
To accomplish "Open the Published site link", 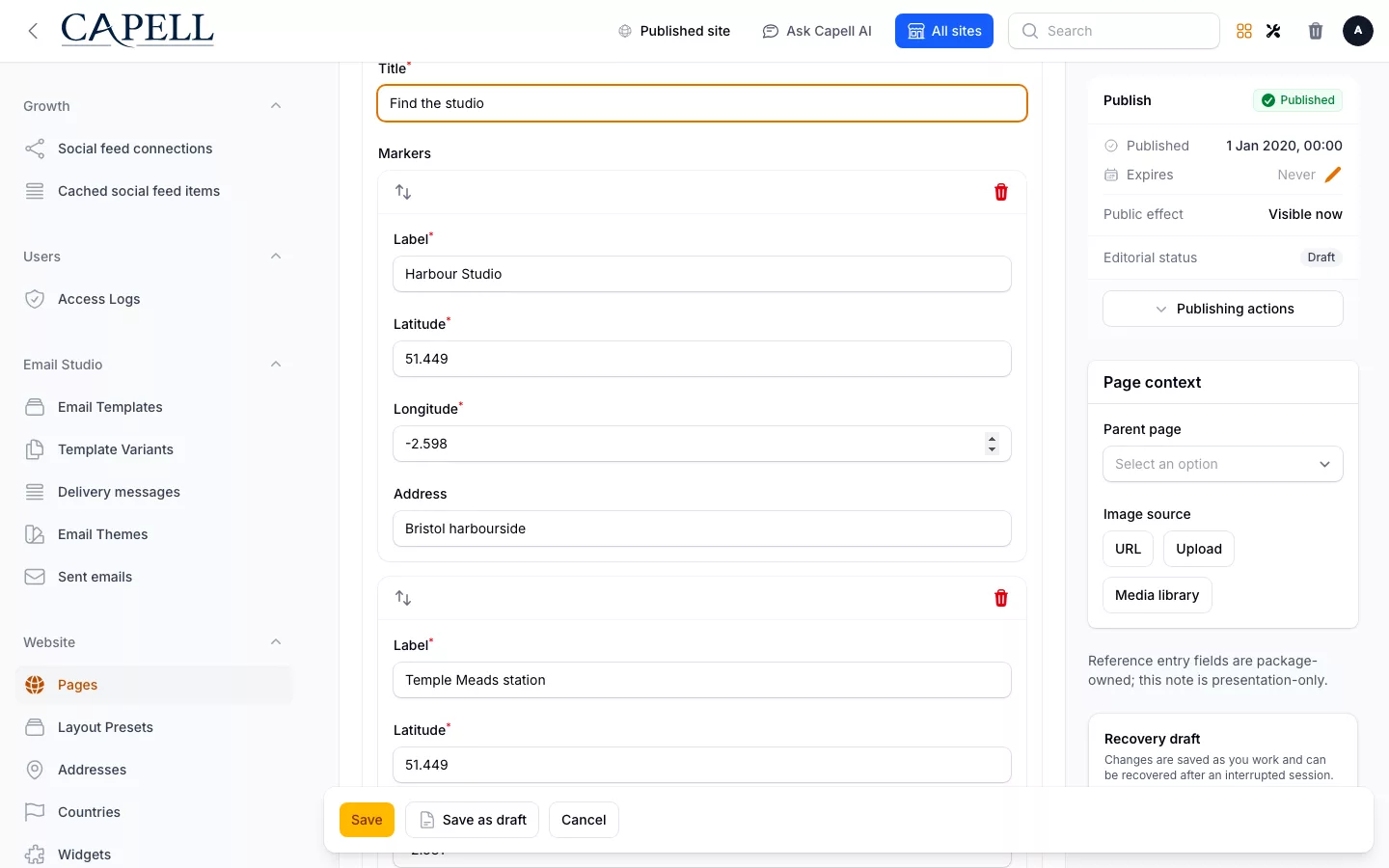I will pos(674,31).
